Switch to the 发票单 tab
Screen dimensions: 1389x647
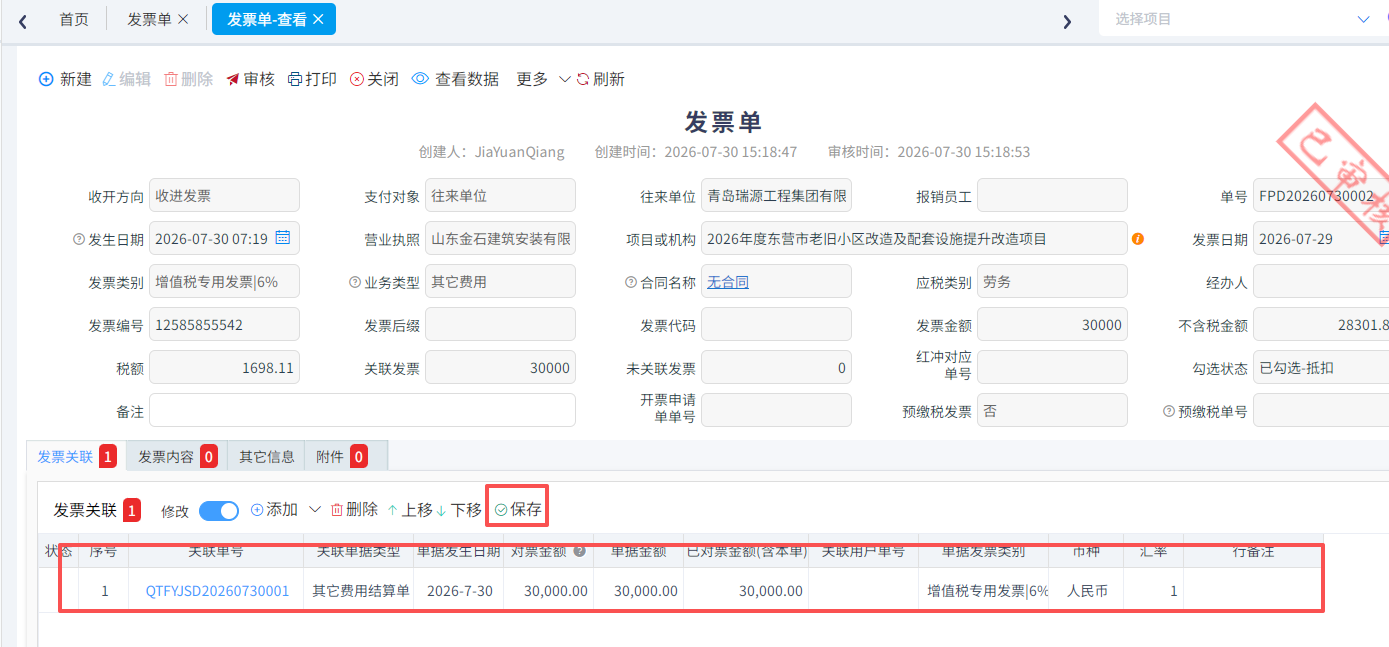point(149,19)
